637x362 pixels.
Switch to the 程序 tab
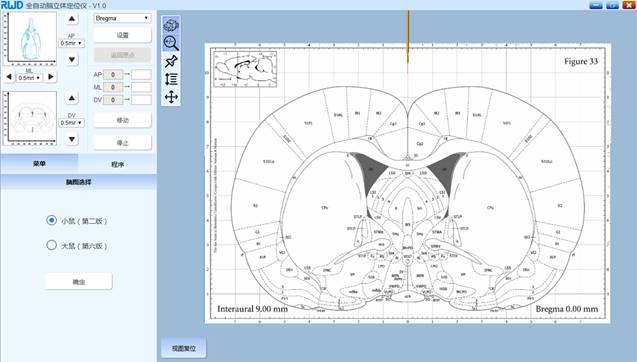click(x=117, y=164)
